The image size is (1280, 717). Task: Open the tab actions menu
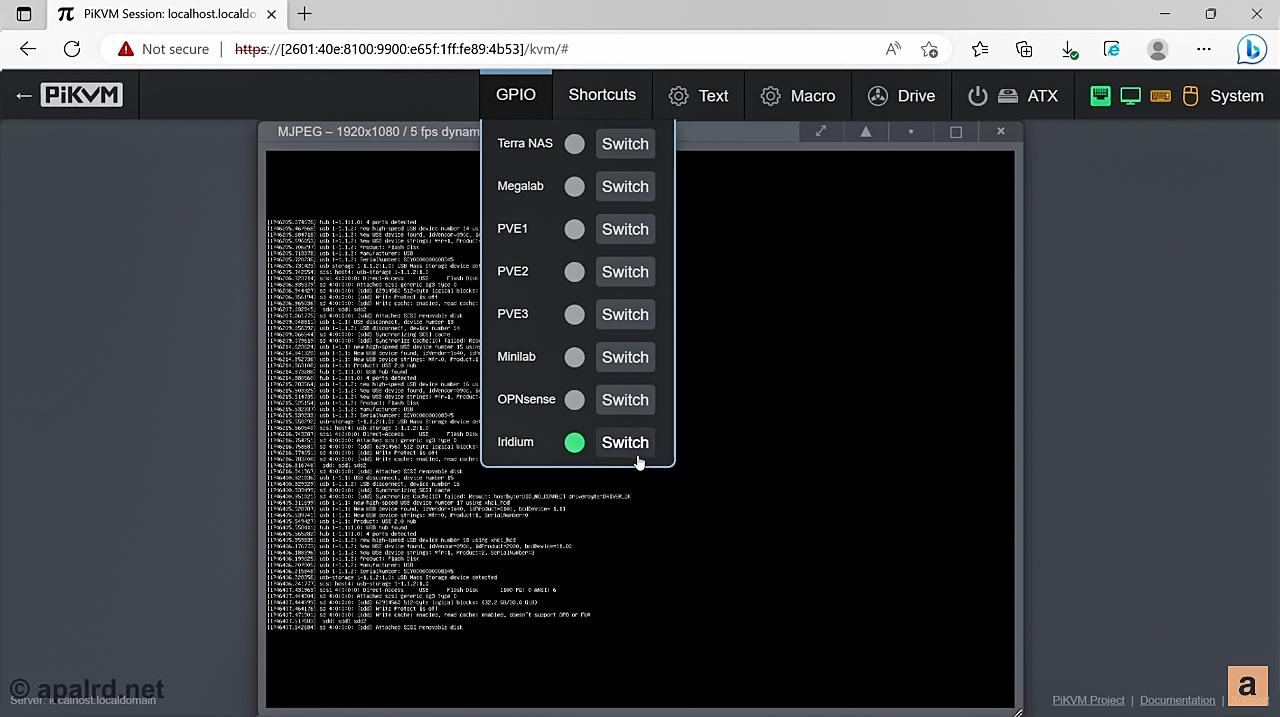tap(24, 14)
